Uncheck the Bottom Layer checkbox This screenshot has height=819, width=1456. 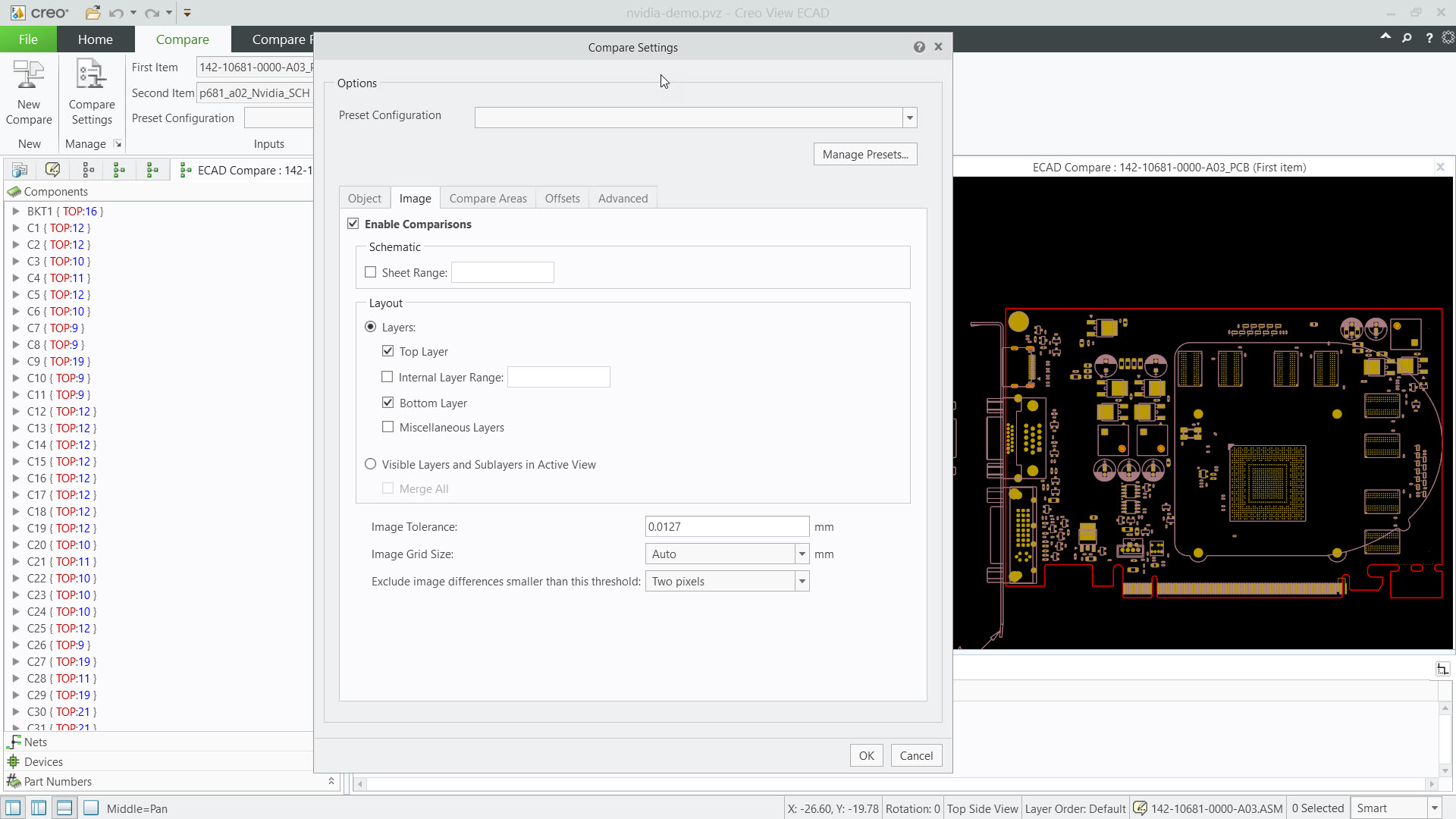click(x=388, y=403)
